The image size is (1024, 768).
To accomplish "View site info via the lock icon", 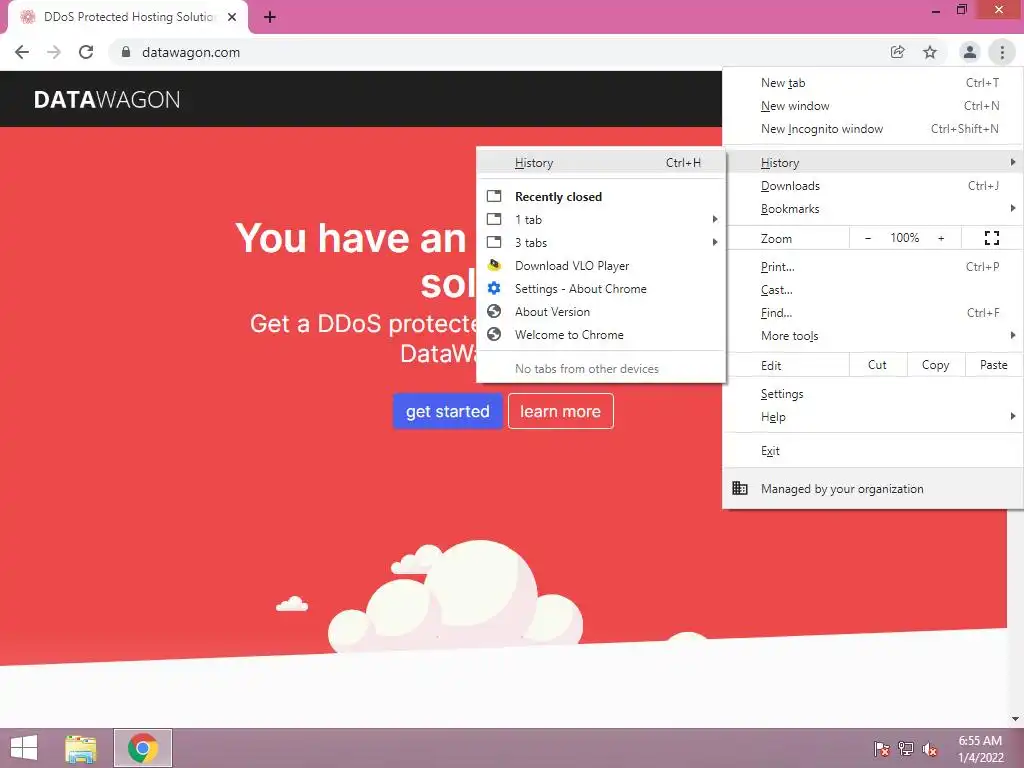I will [x=126, y=52].
